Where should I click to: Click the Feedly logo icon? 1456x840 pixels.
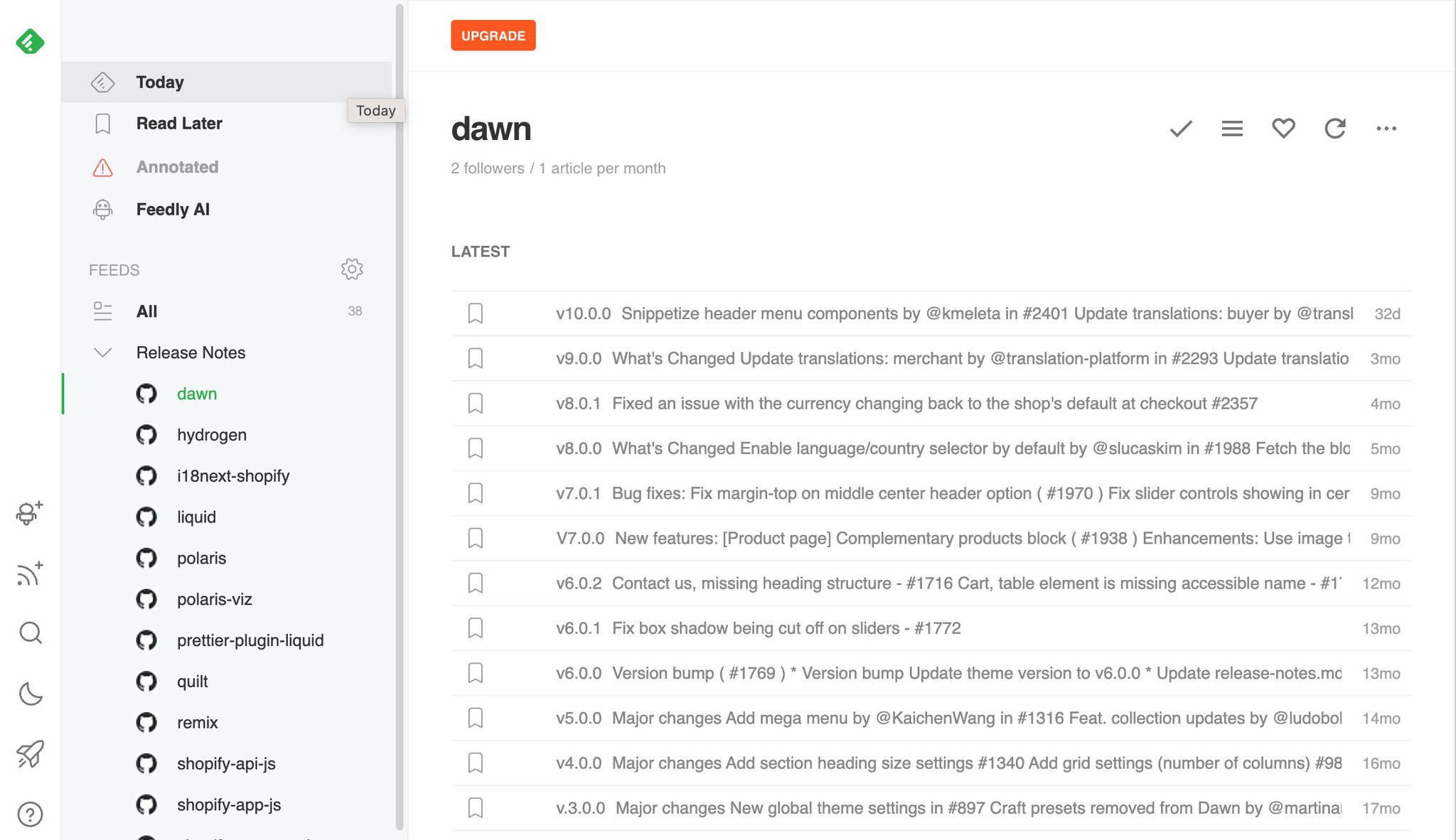click(30, 42)
